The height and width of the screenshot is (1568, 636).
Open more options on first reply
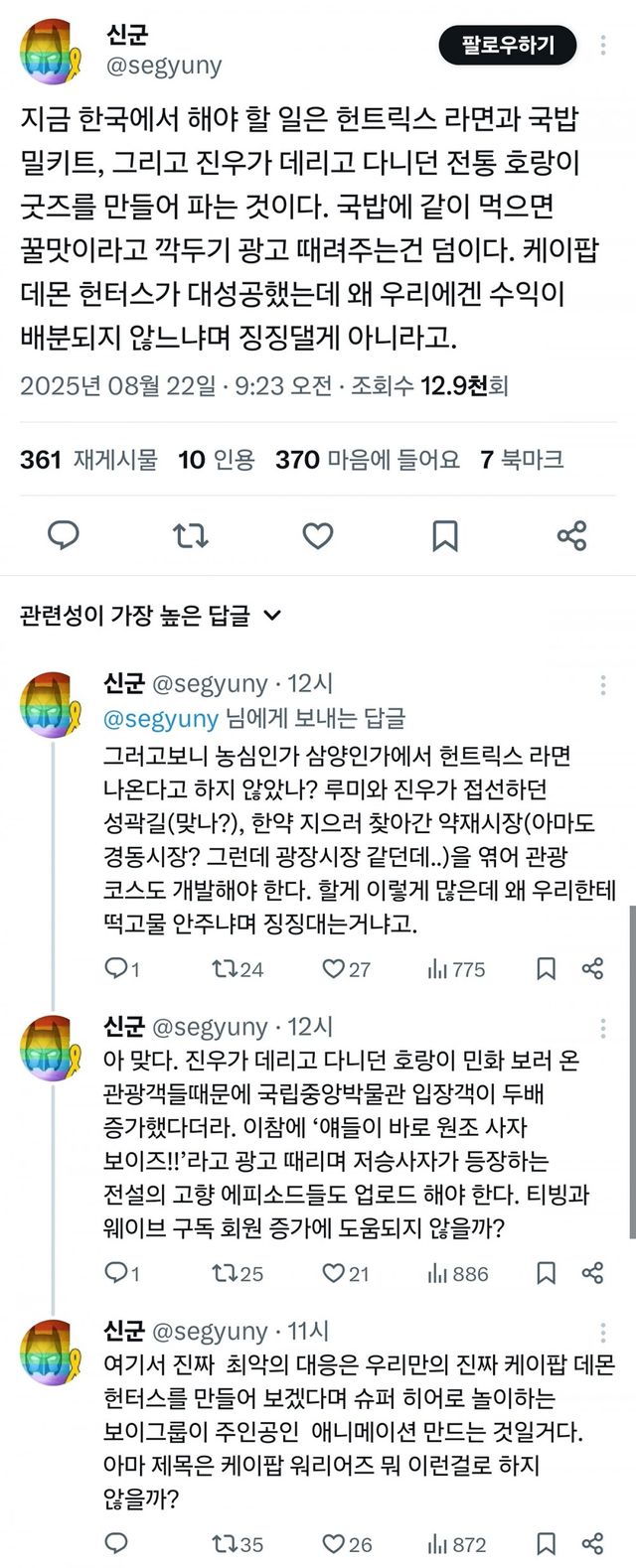coord(603,685)
